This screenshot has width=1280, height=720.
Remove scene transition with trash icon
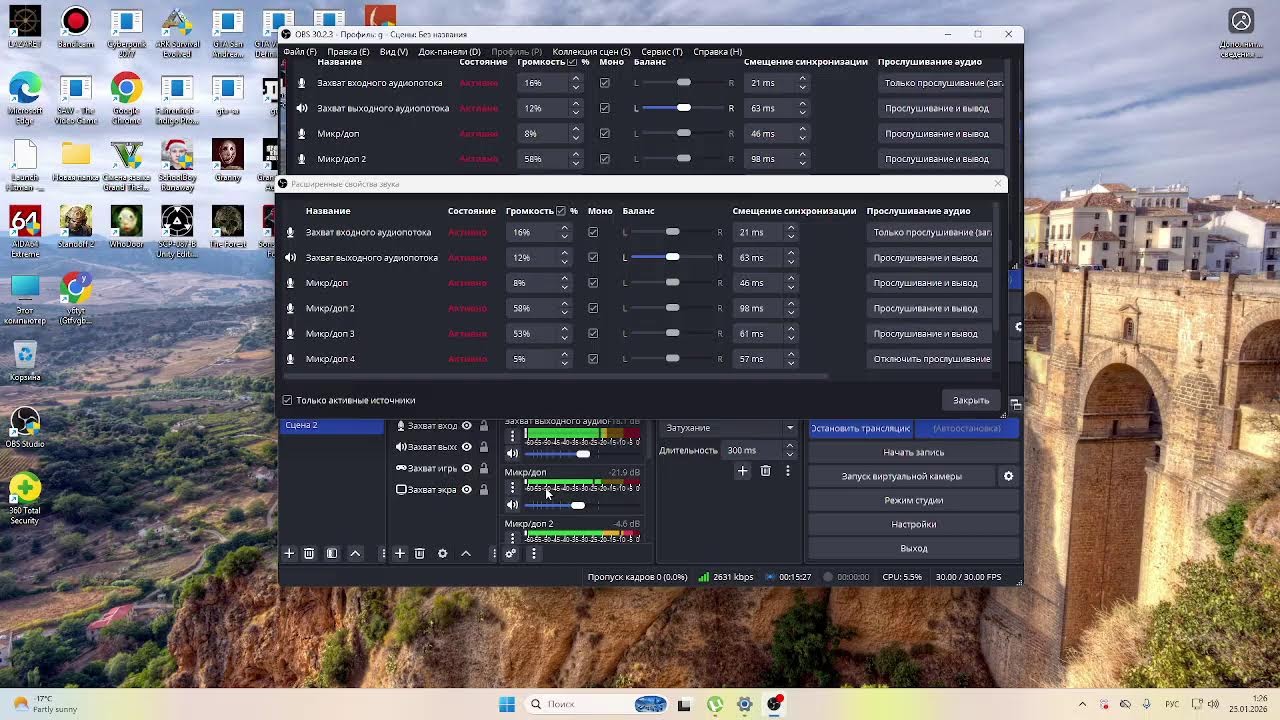(x=765, y=471)
